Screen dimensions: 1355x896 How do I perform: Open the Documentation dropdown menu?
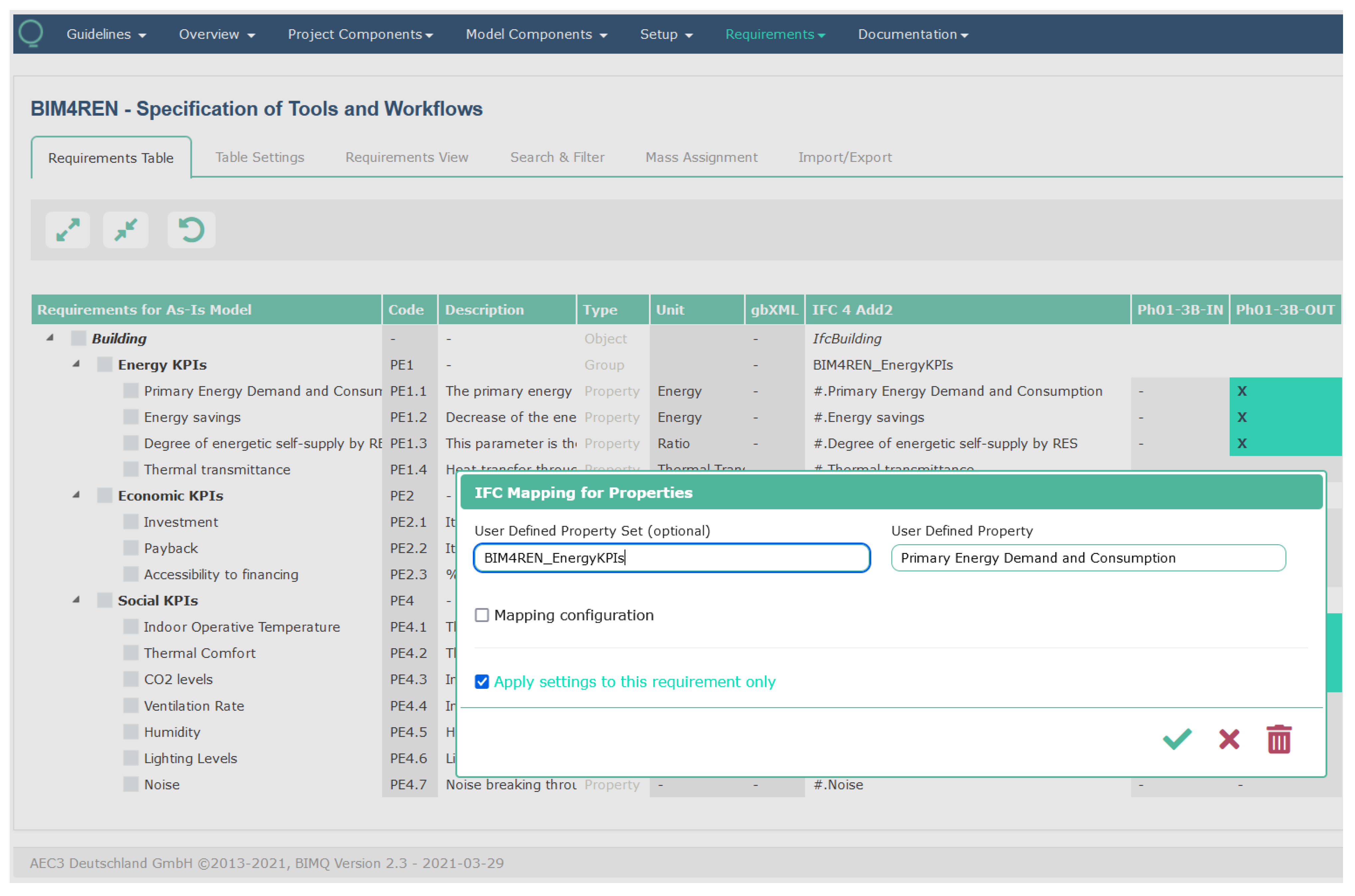912,34
